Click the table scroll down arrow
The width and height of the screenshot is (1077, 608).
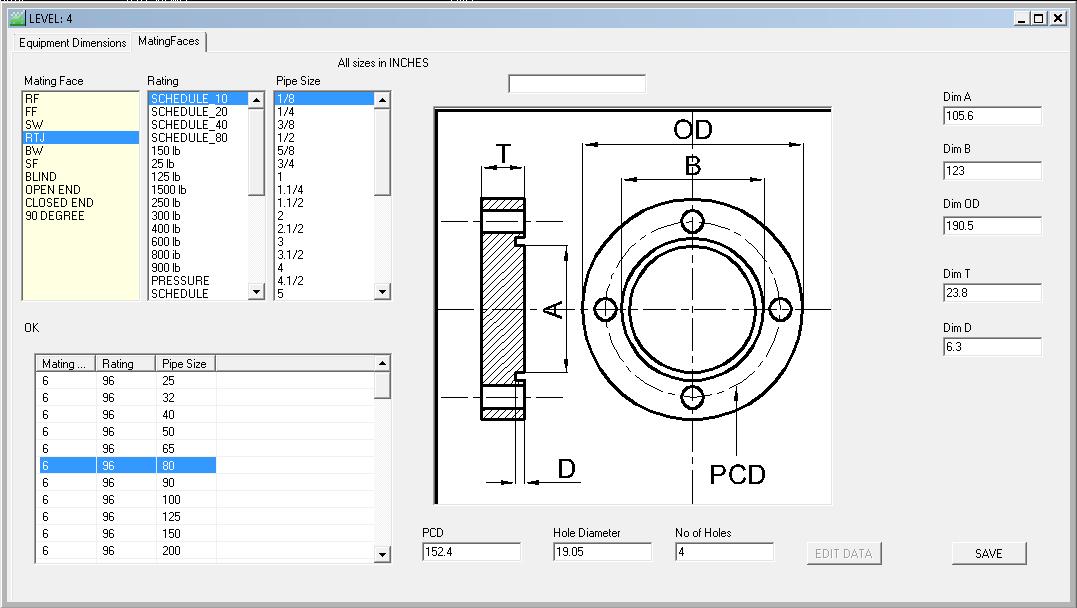383,554
